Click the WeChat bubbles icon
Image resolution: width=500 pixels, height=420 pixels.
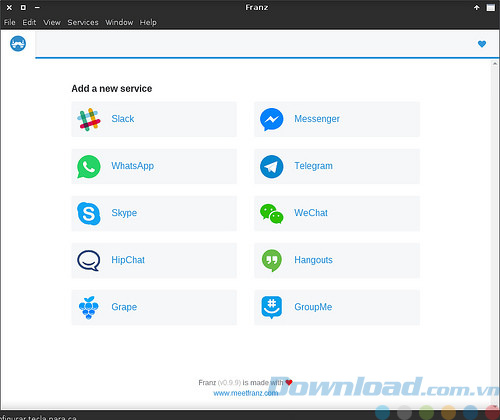[x=272, y=214]
